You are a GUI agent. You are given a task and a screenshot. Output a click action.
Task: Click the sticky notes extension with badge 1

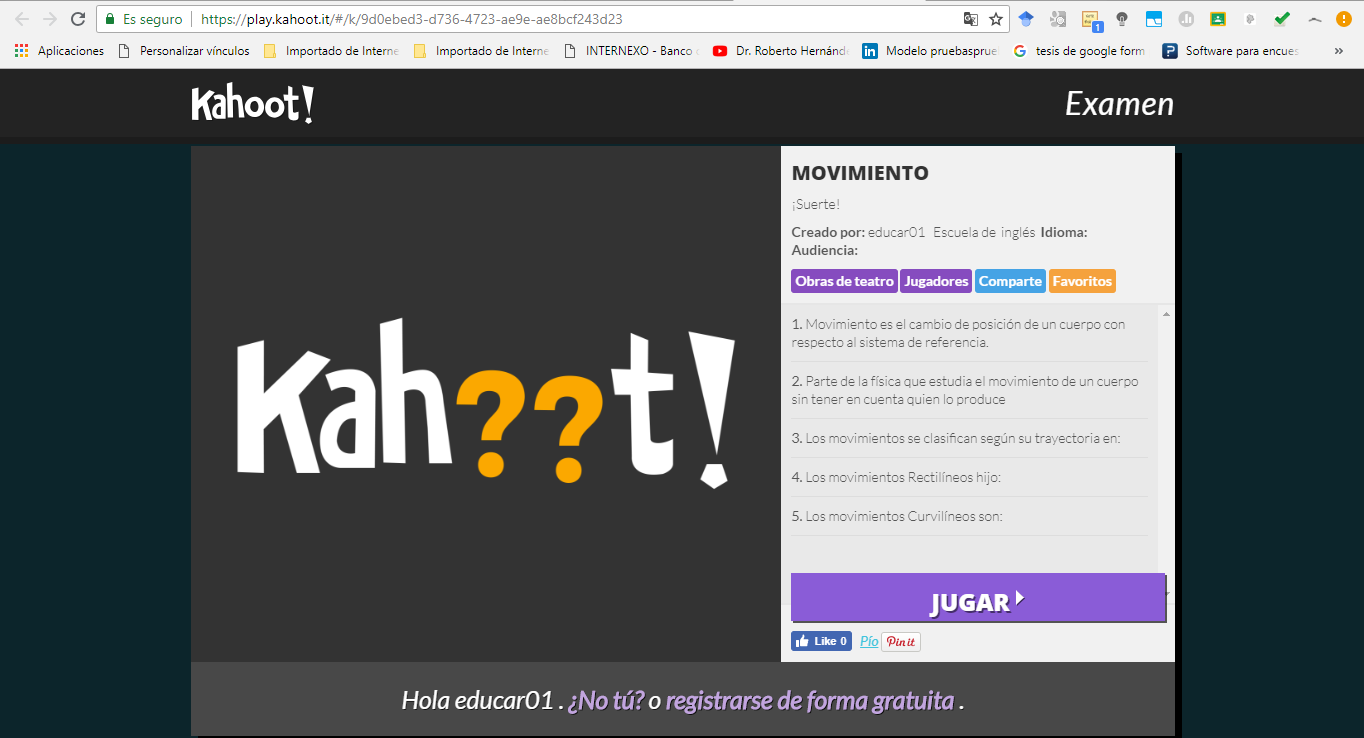tap(1090, 19)
